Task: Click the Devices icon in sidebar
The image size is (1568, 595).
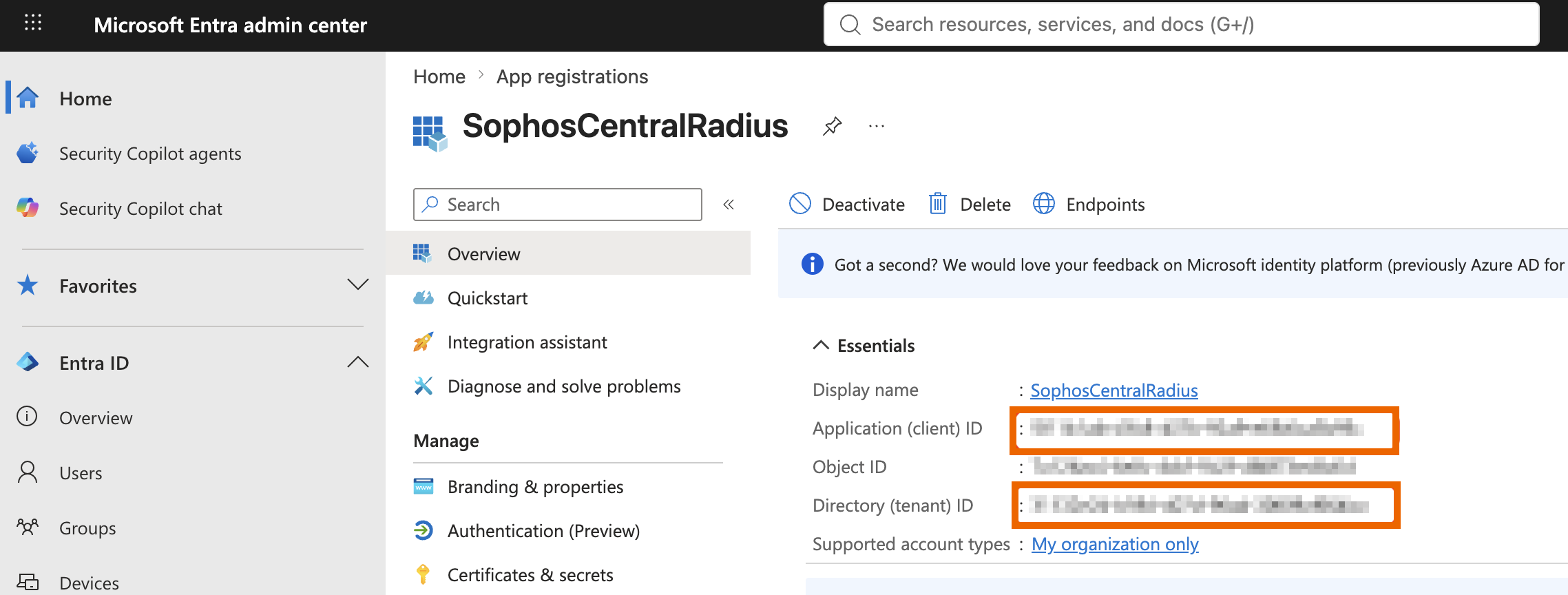Action: 28,583
